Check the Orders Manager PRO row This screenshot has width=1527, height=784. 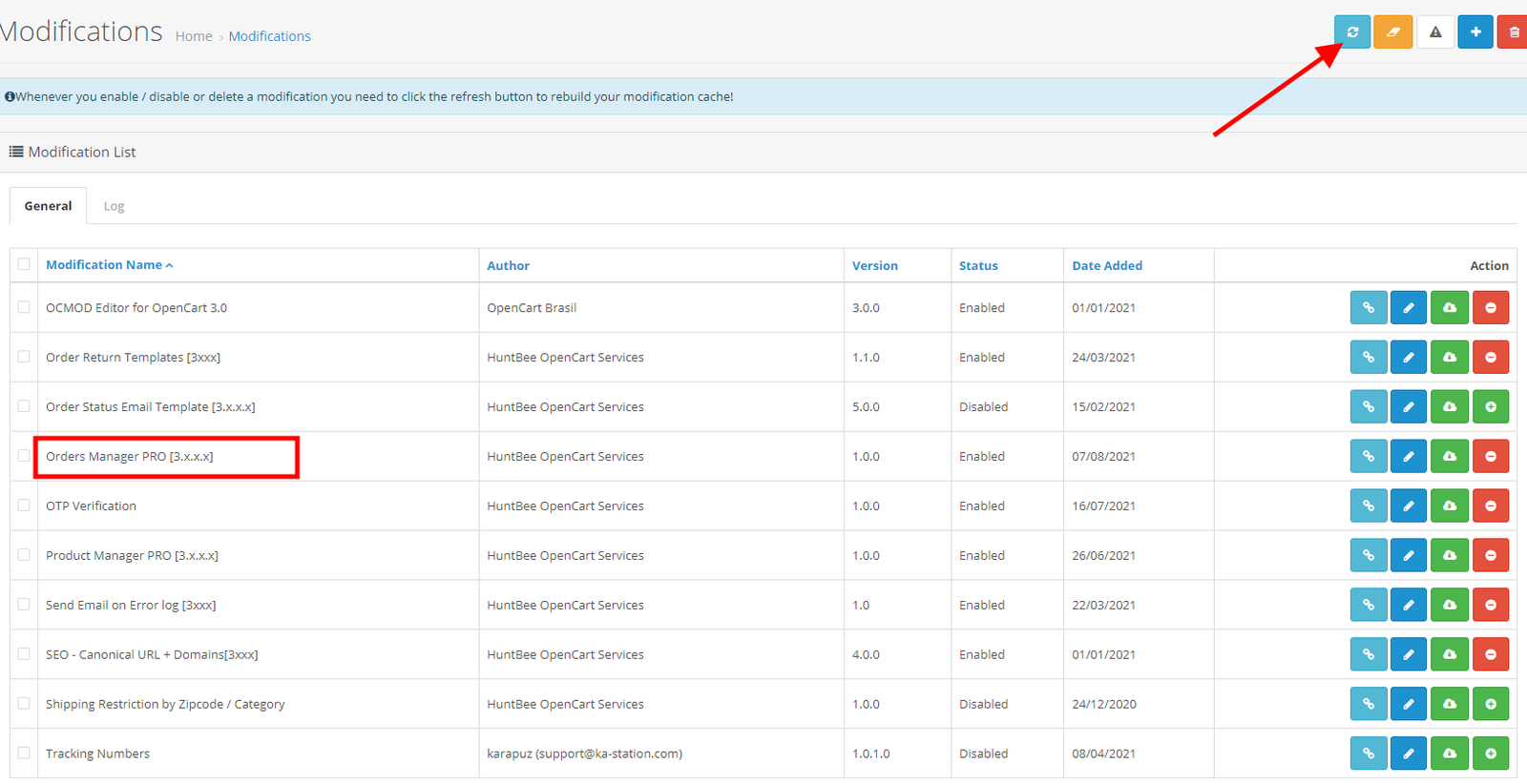click(x=24, y=456)
